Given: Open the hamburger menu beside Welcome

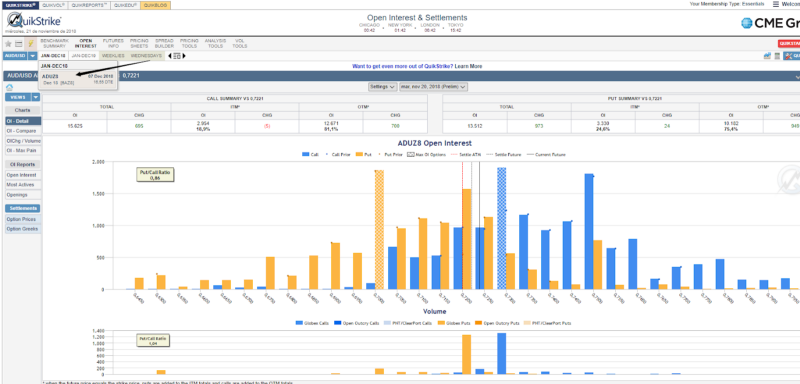Looking at the screenshot, I should click(776, 4).
